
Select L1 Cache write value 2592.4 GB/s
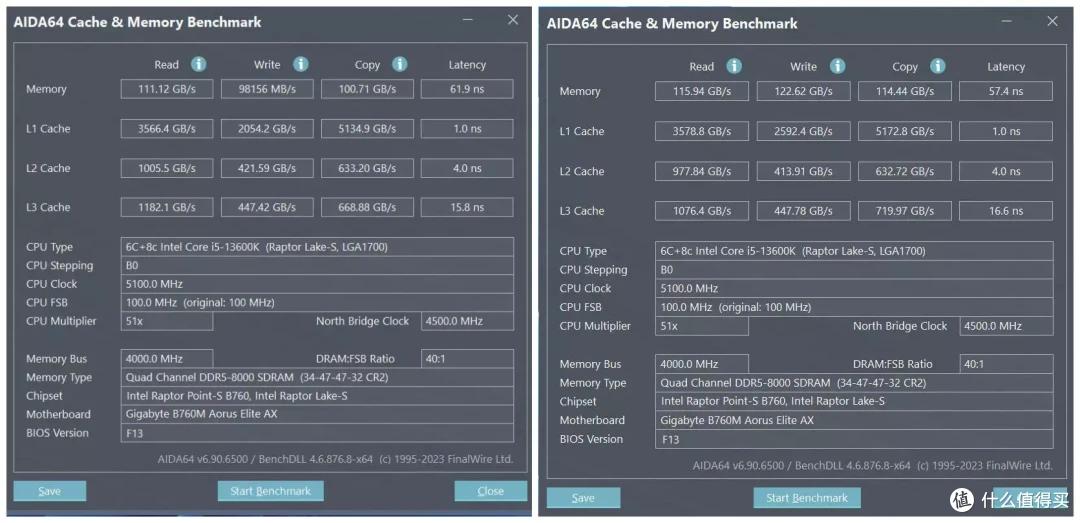(x=803, y=131)
